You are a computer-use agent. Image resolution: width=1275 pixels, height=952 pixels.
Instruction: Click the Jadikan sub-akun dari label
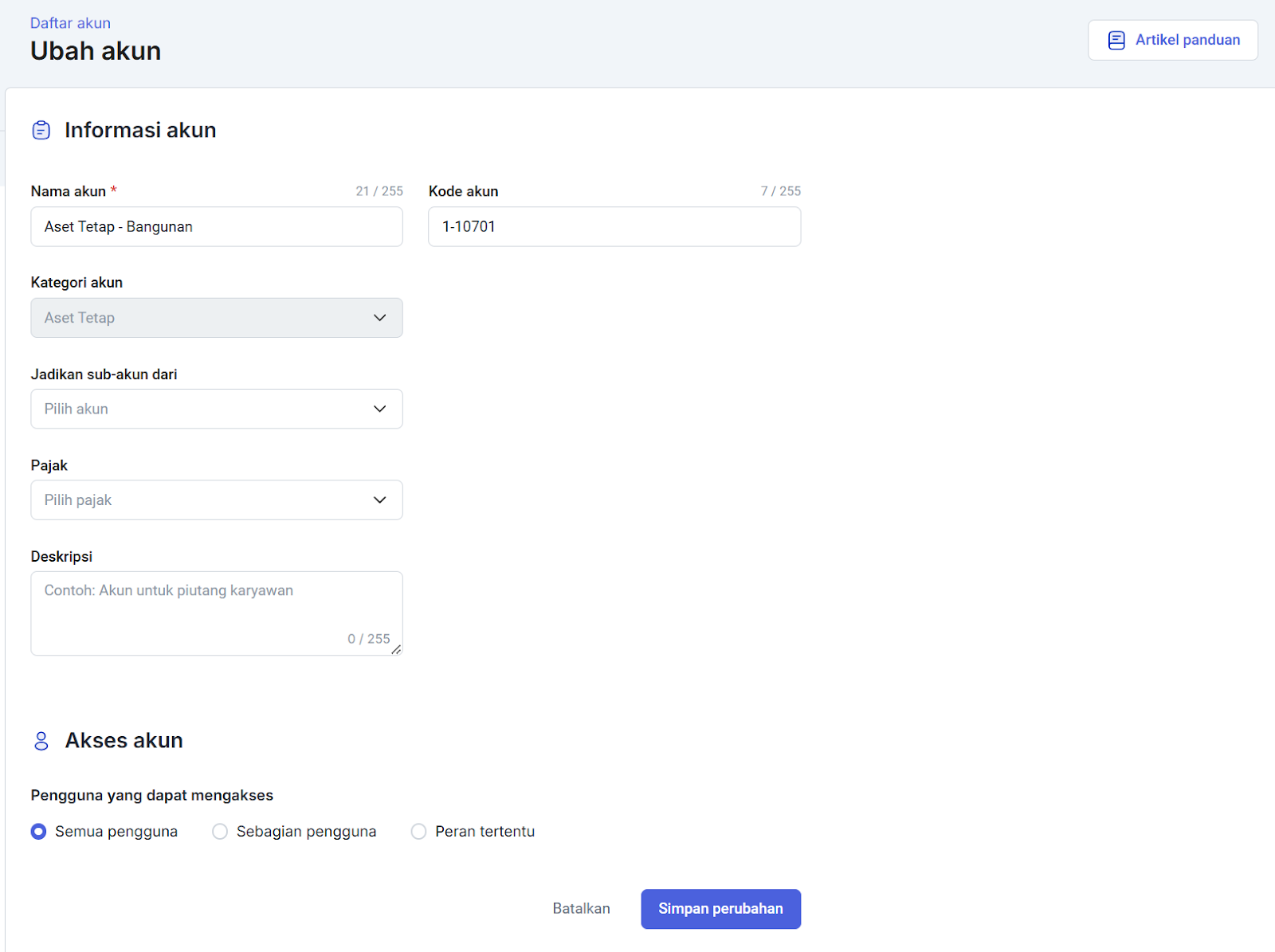(104, 374)
